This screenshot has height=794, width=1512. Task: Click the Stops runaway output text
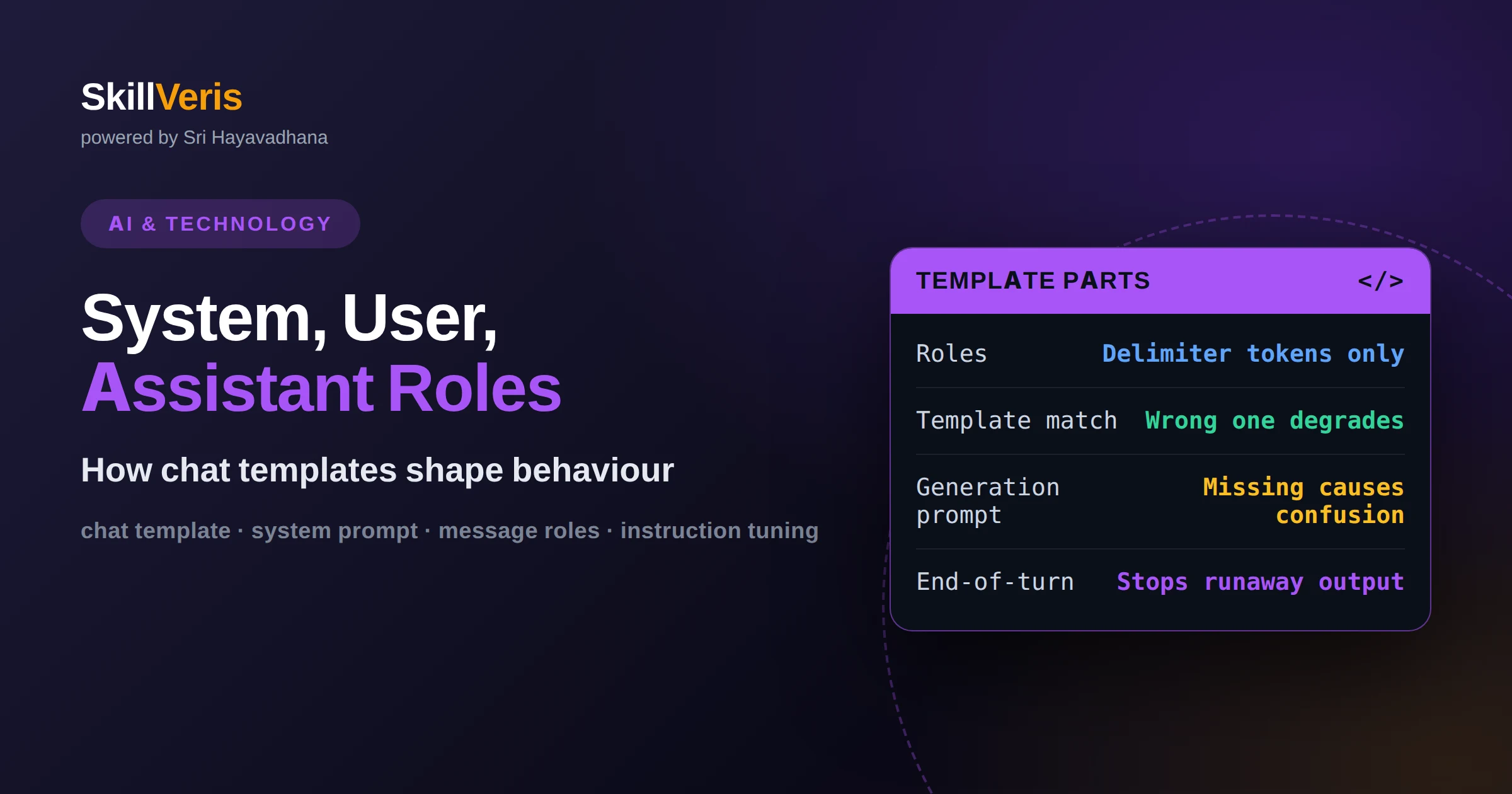[1261, 582]
